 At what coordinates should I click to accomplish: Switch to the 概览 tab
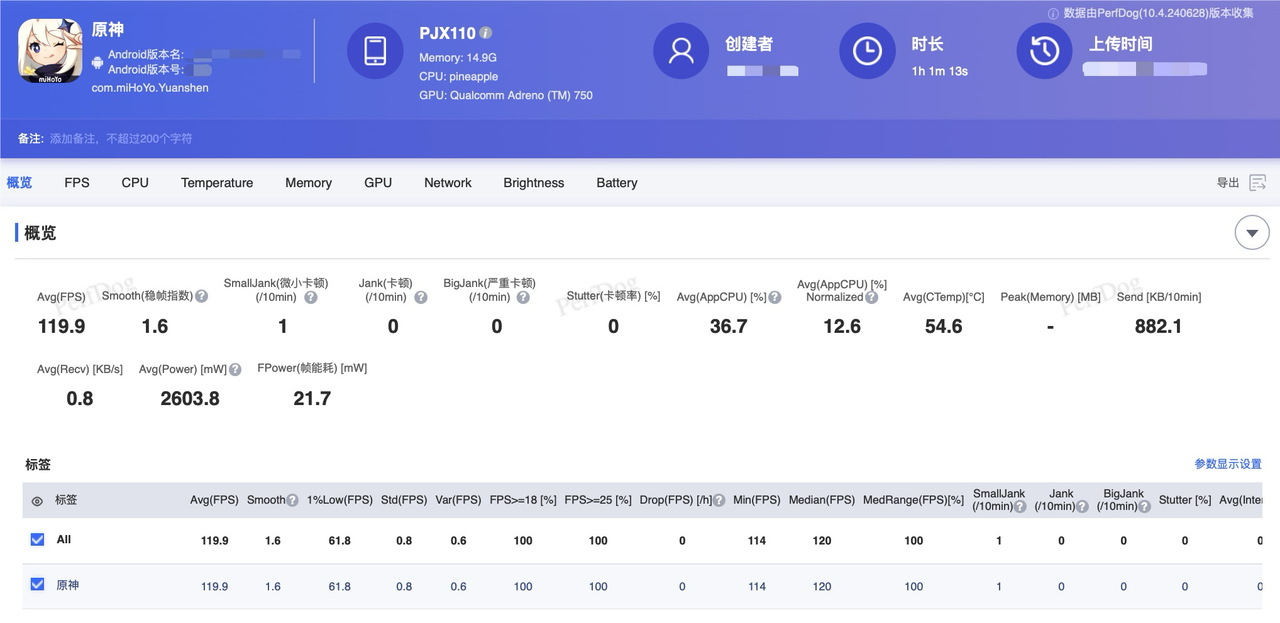(19, 182)
